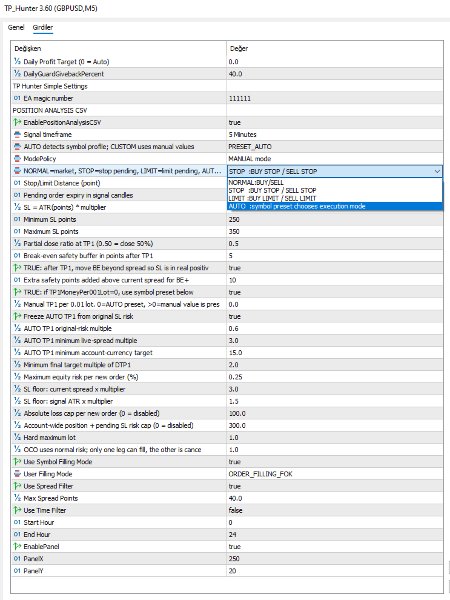Switch to the Genel tab
The image size is (450, 600).
point(16,28)
